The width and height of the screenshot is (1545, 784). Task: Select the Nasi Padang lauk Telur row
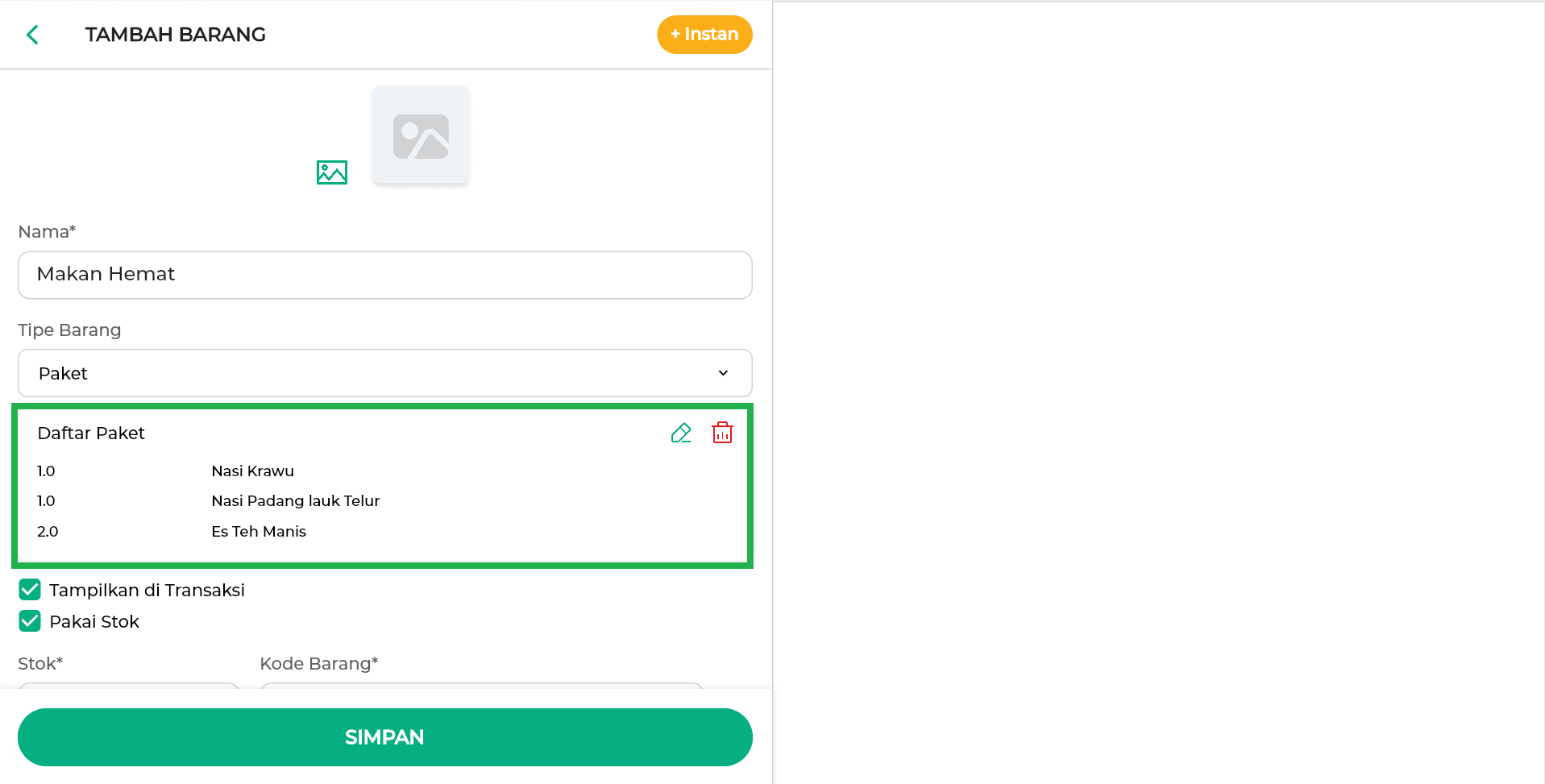(x=295, y=501)
